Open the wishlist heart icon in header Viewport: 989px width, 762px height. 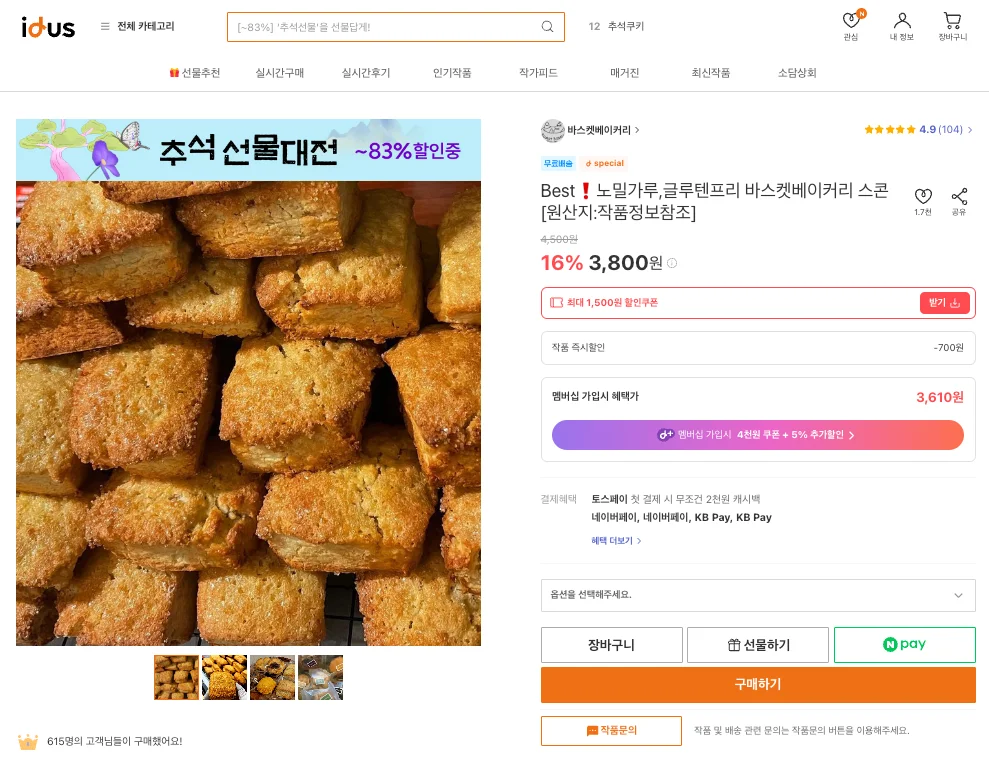tap(851, 21)
